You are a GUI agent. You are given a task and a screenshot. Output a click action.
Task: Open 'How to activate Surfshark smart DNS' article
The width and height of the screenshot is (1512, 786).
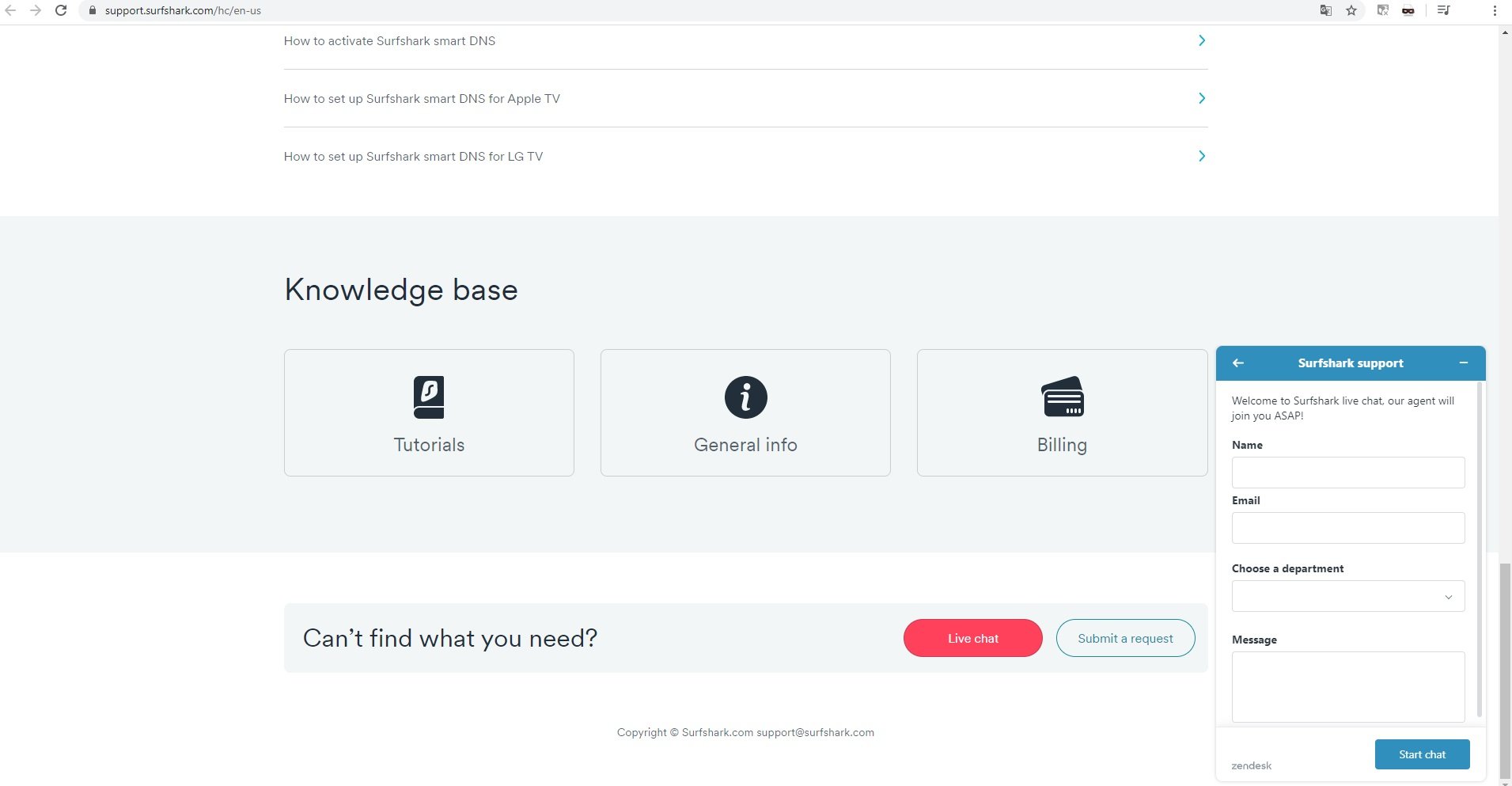click(x=389, y=41)
